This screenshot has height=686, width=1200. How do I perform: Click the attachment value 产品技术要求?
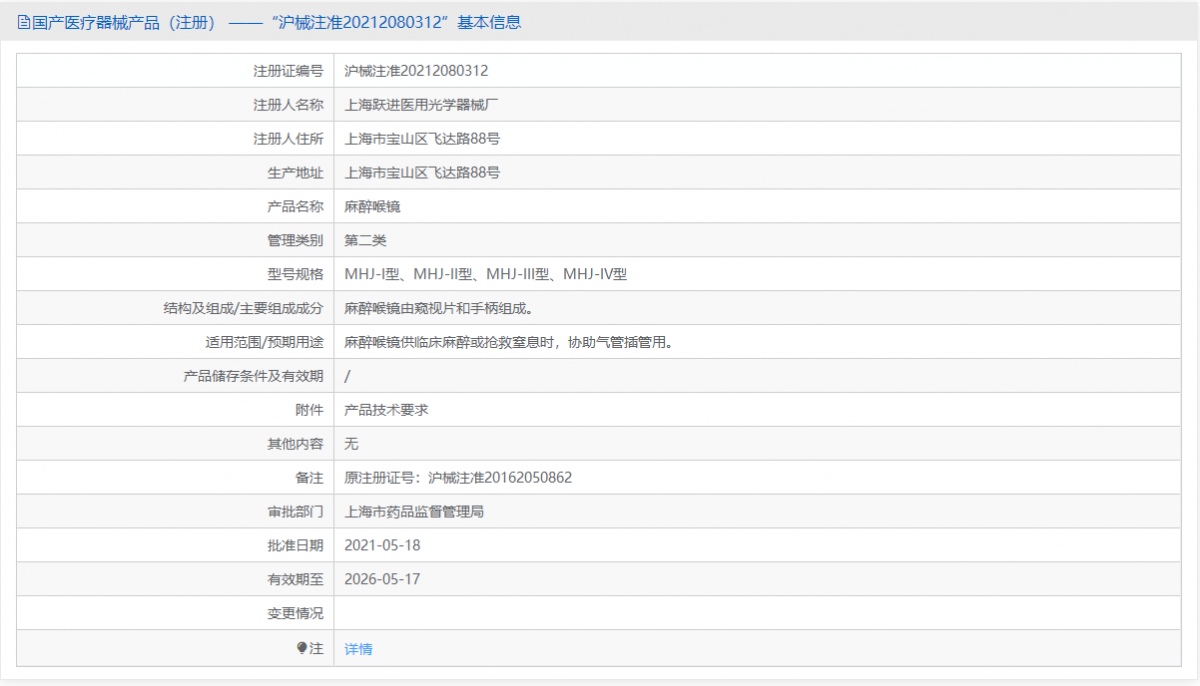[x=386, y=410]
